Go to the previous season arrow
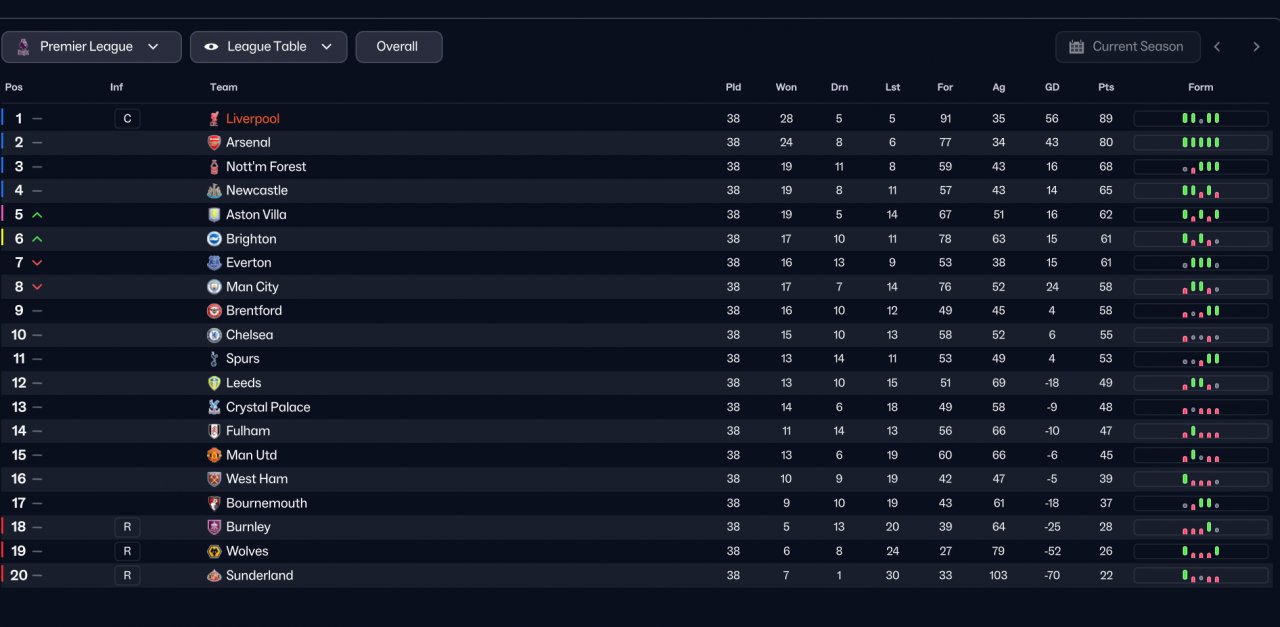The image size is (1280, 627). [1217, 47]
